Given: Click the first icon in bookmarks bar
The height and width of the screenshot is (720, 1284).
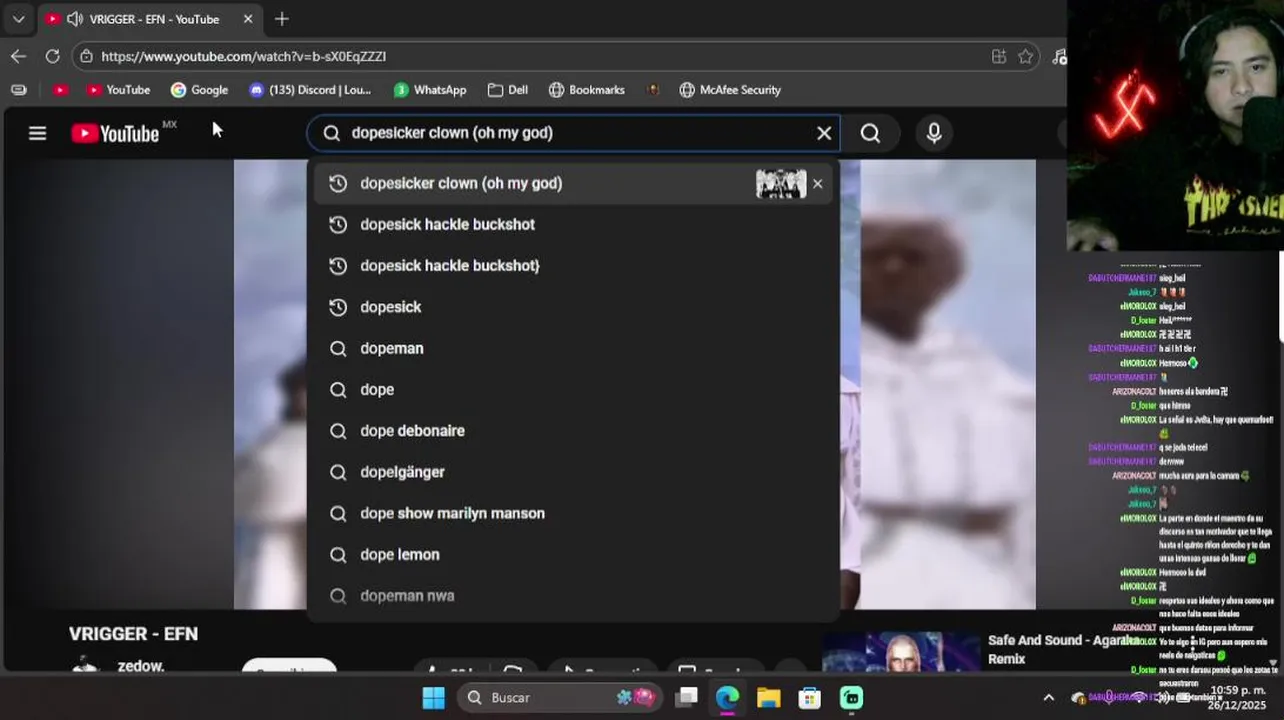Looking at the screenshot, I should tap(18, 90).
